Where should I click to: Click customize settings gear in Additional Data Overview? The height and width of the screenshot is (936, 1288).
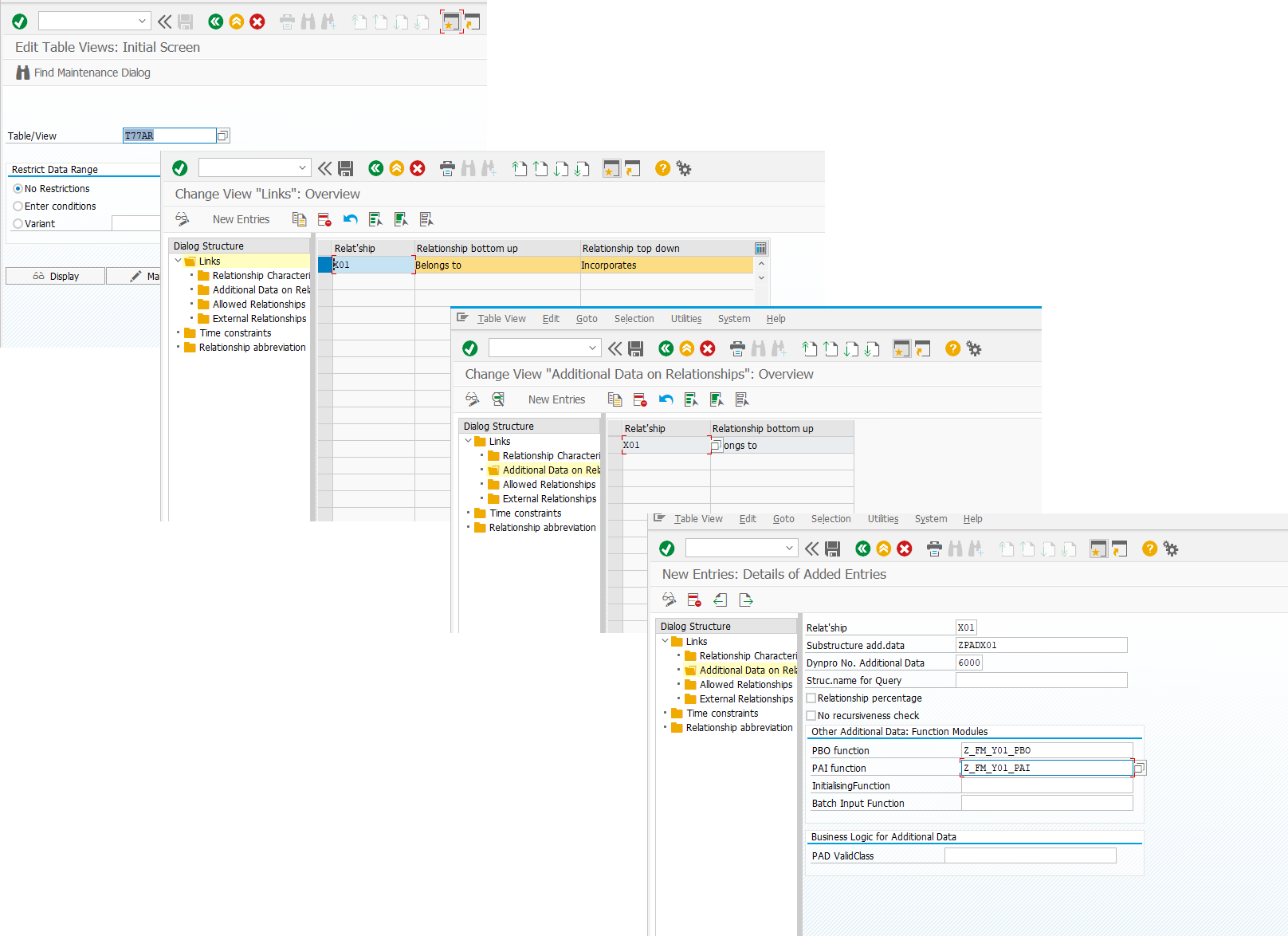coord(974,348)
